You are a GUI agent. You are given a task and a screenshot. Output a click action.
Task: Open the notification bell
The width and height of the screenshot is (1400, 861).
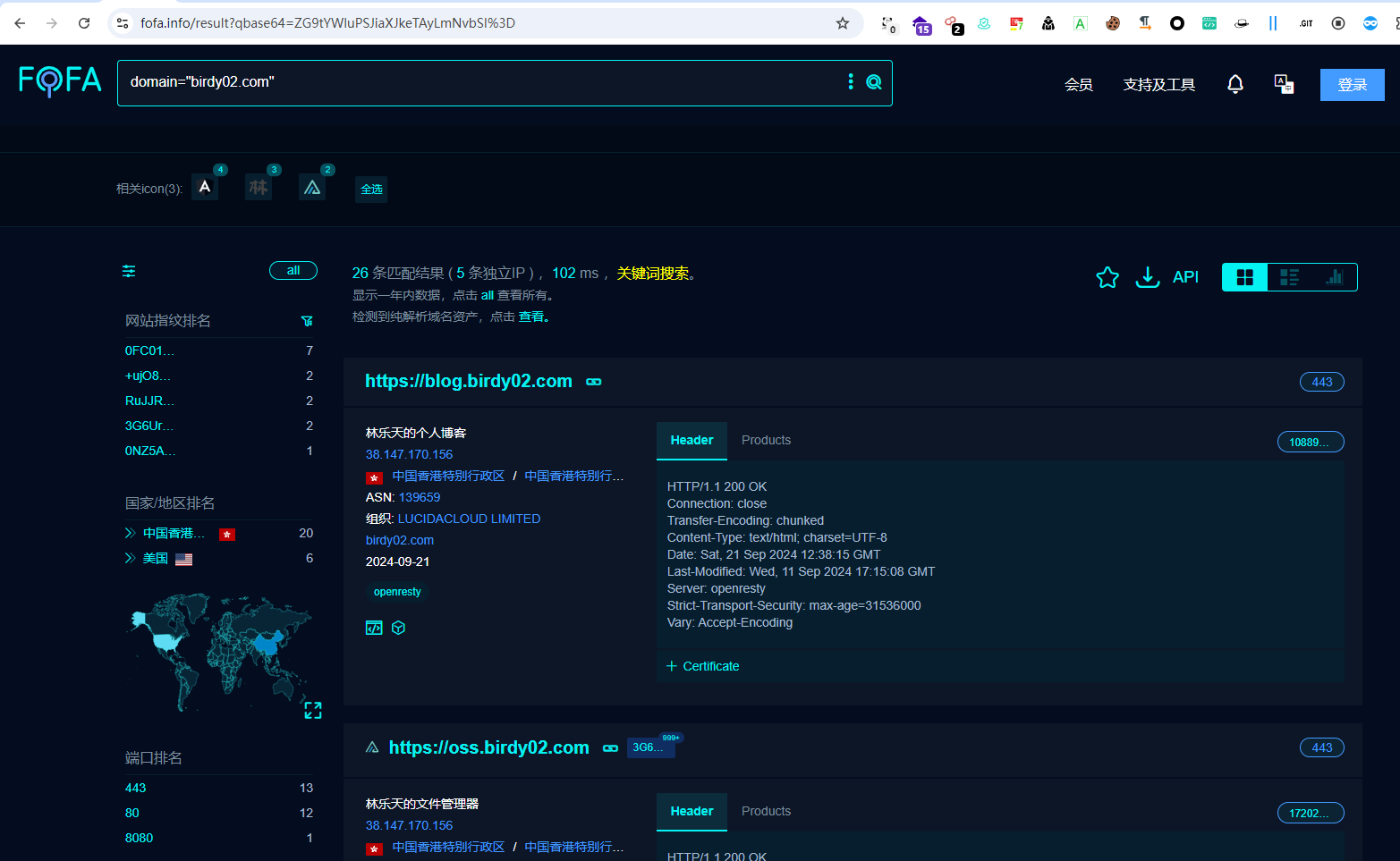pyautogui.click(x=1235, y=84)
